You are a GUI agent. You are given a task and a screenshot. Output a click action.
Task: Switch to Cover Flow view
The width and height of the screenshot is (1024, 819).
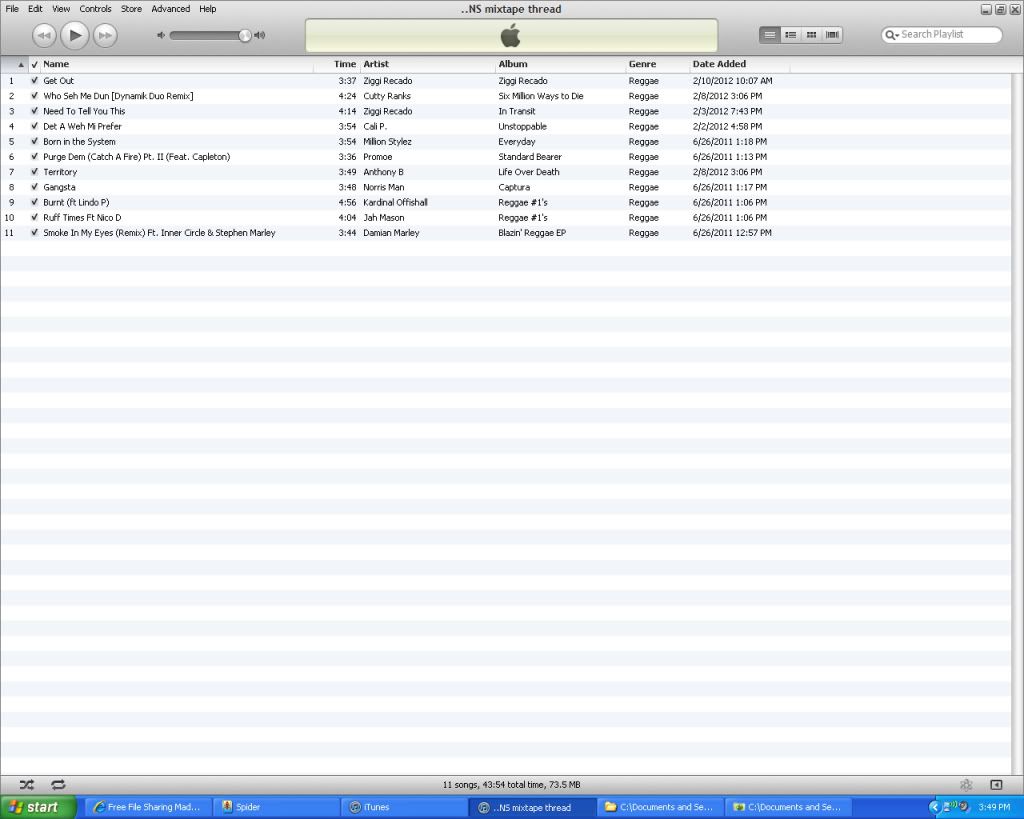[x=832, y=34]
